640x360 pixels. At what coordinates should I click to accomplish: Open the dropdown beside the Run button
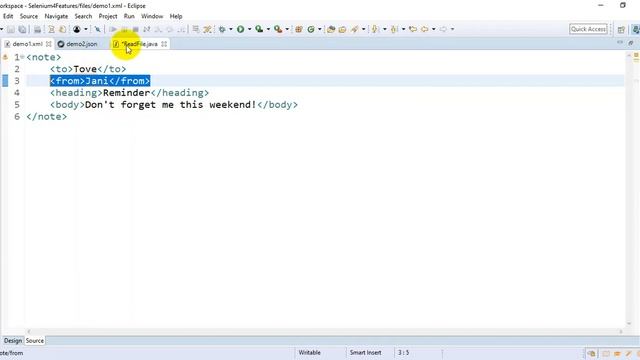[249, 29]
